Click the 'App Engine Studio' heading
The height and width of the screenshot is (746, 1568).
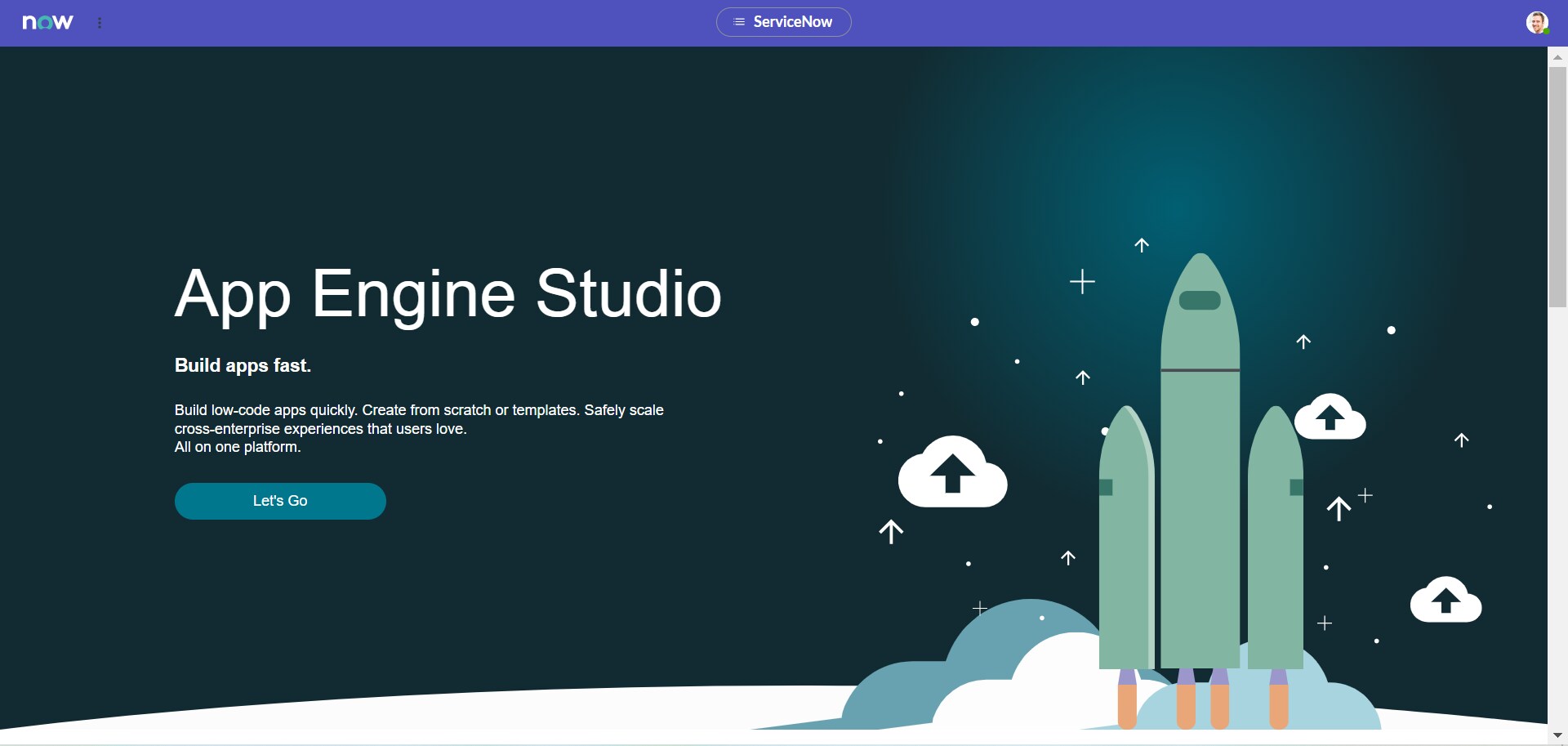click(448, 295)
